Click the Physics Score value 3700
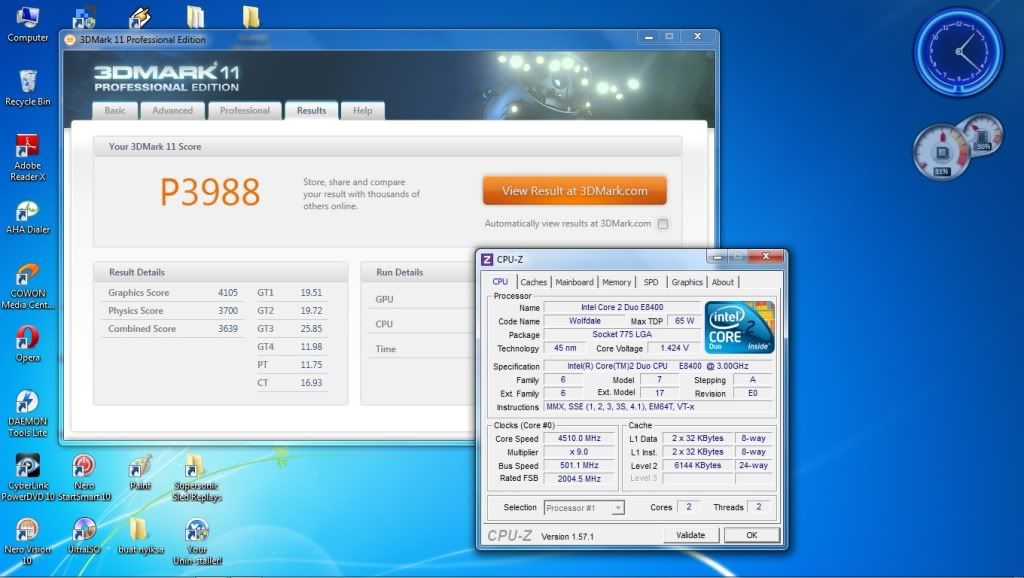Image resolution: width=1024 pixels, height=578 pixels. point(228,311)
